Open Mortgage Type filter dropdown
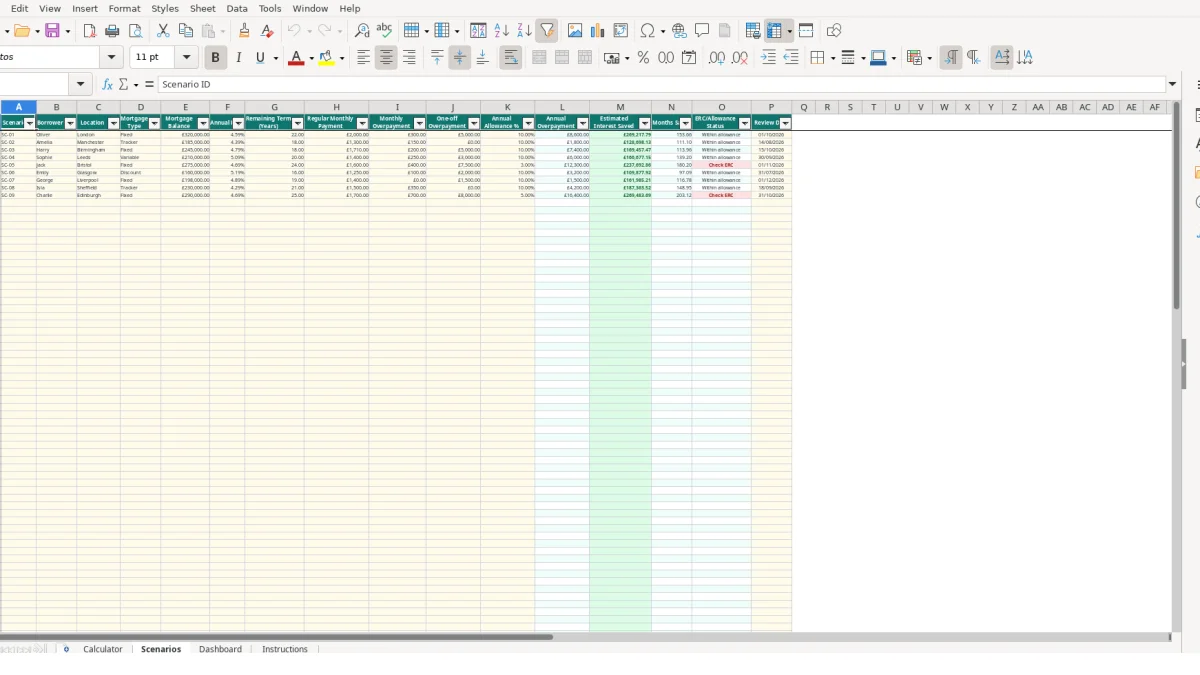This screenshot has width=1200, height=675. pos(154,123)
